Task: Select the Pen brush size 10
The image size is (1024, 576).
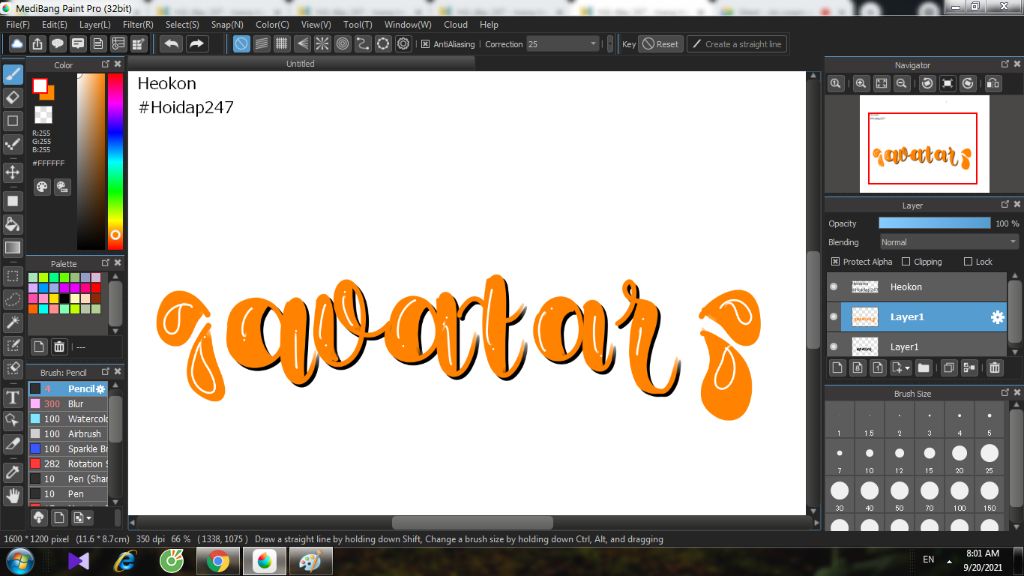Action: click(x=68, y=494)
